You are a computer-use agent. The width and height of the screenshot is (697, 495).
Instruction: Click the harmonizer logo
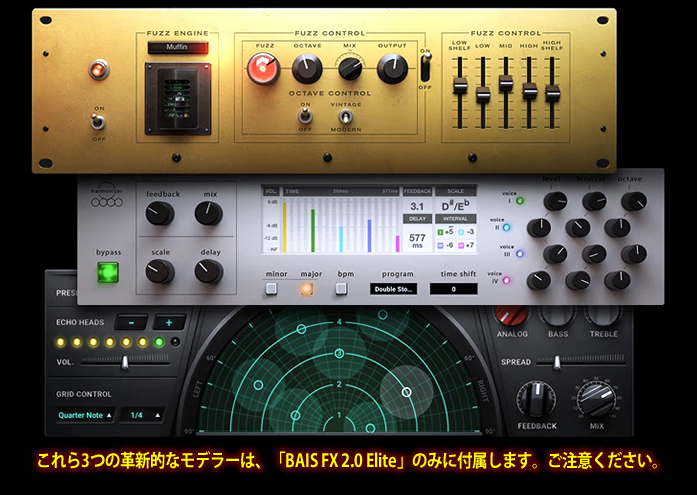pyautogui.click(x=107, y=196)
